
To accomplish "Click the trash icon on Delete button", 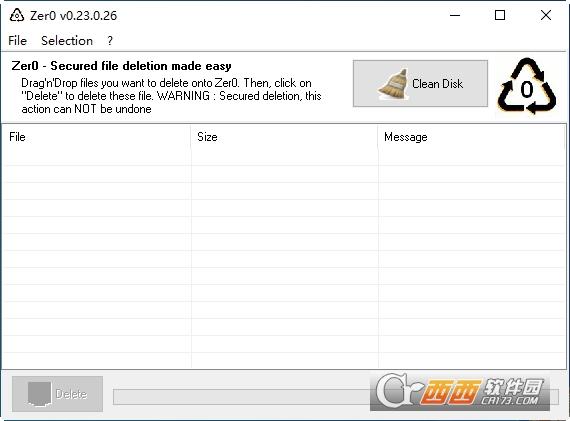I will [x=39, y=394].
